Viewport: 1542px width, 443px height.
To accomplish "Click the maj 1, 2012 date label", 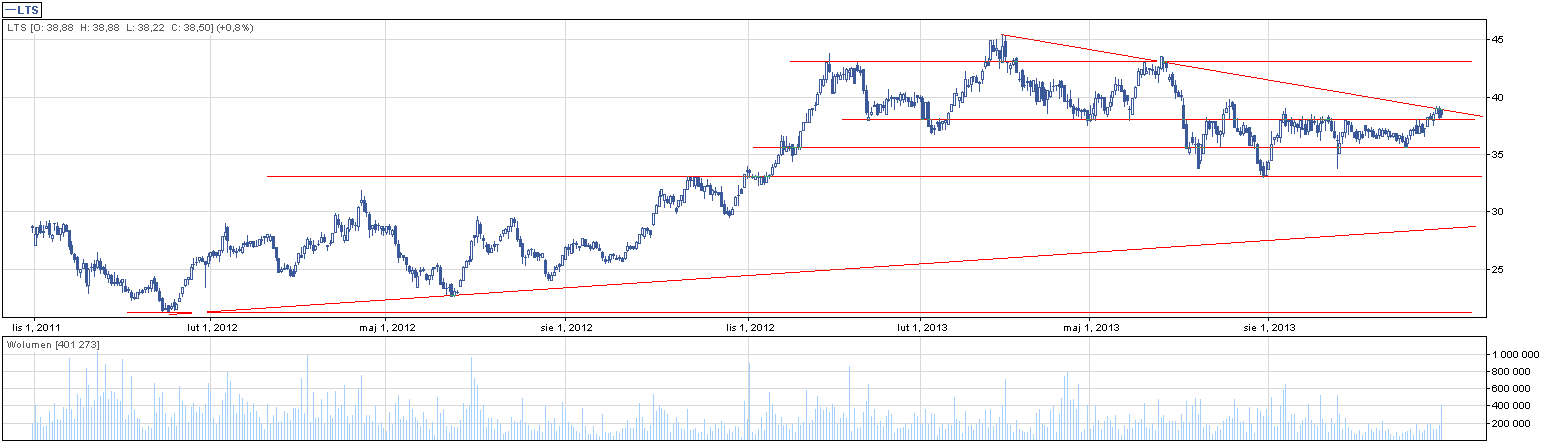I will tap(387, 327).
